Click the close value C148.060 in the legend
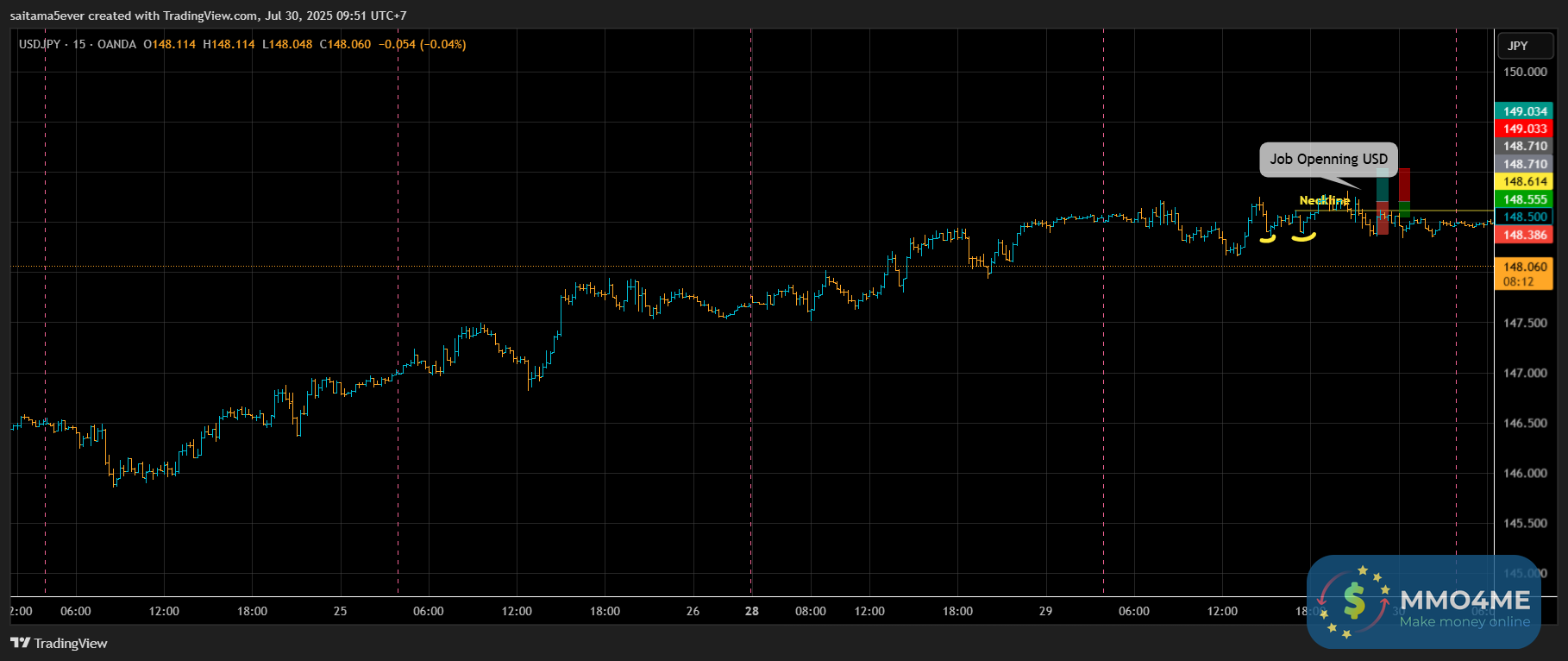1568x661 pixels. point(345,44)
